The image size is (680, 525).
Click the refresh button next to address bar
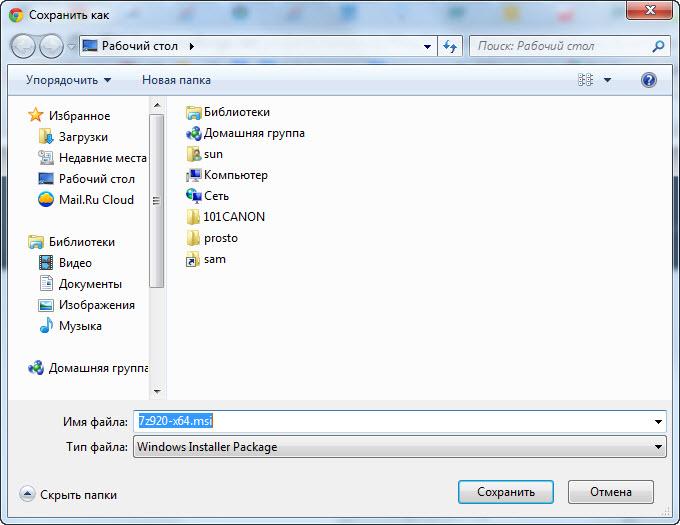coord(450,46)
